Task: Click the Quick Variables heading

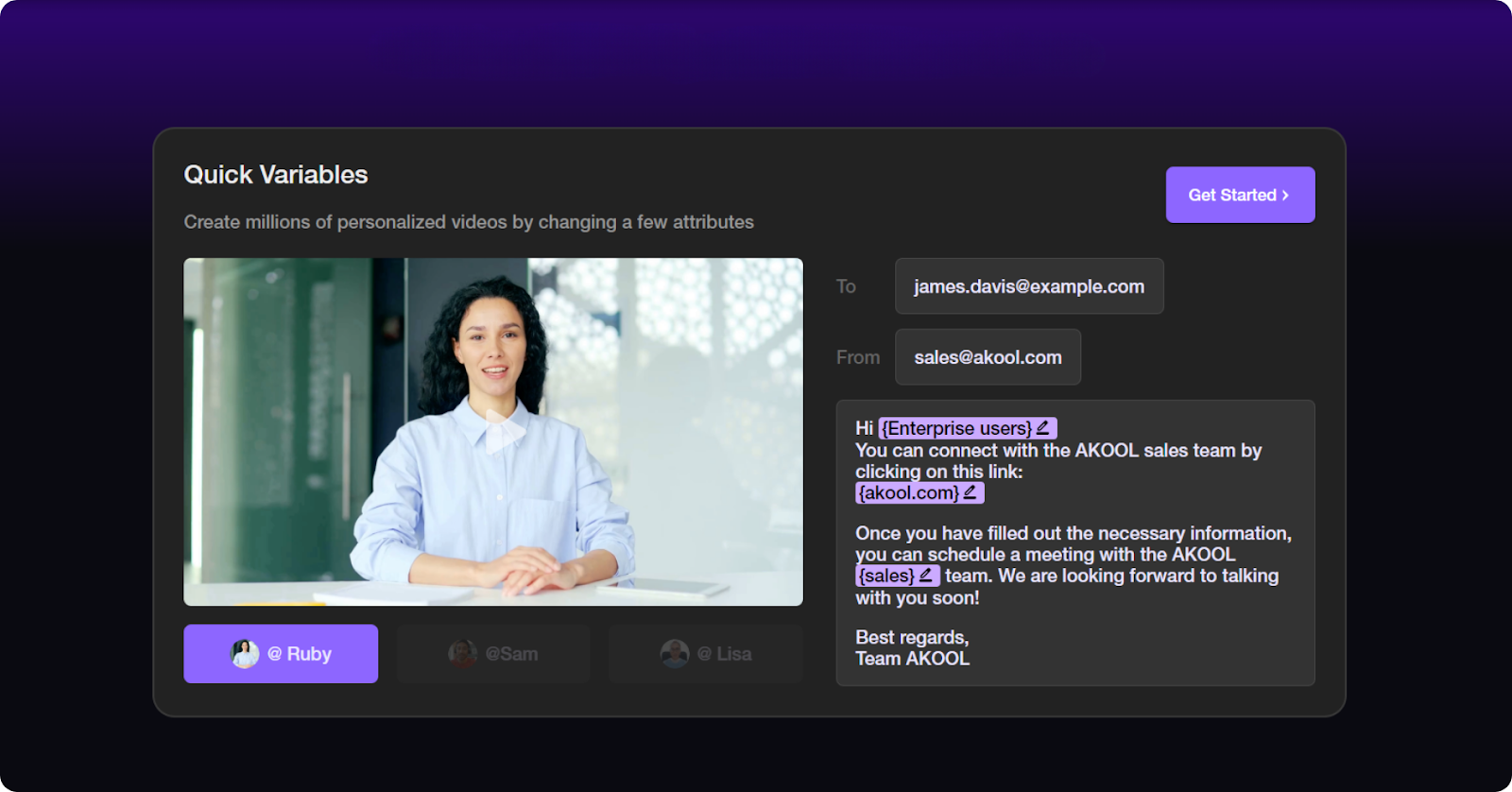Action: click(x=276, y=175)
